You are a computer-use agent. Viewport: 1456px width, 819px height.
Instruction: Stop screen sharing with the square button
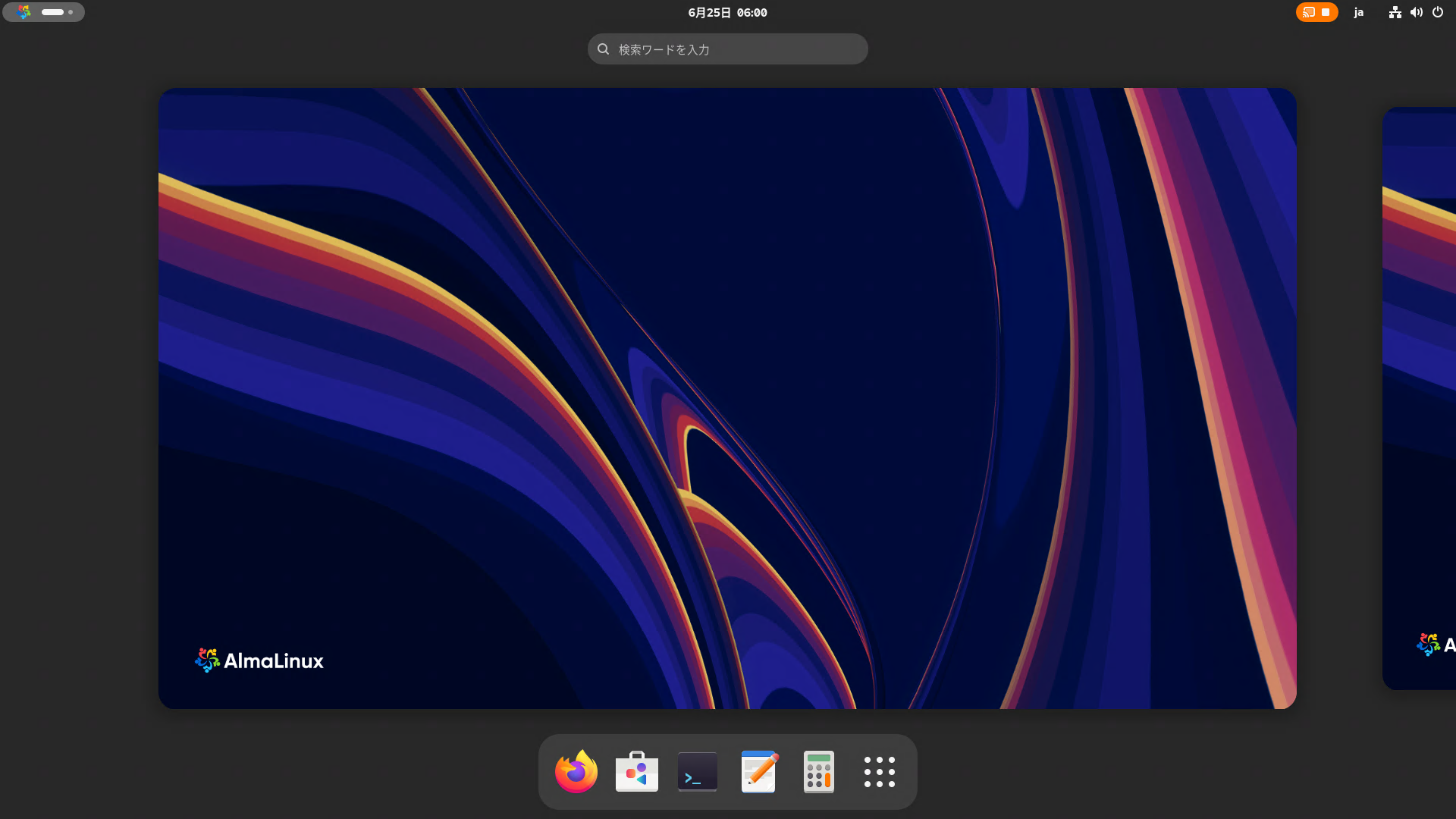[1326, 12]
